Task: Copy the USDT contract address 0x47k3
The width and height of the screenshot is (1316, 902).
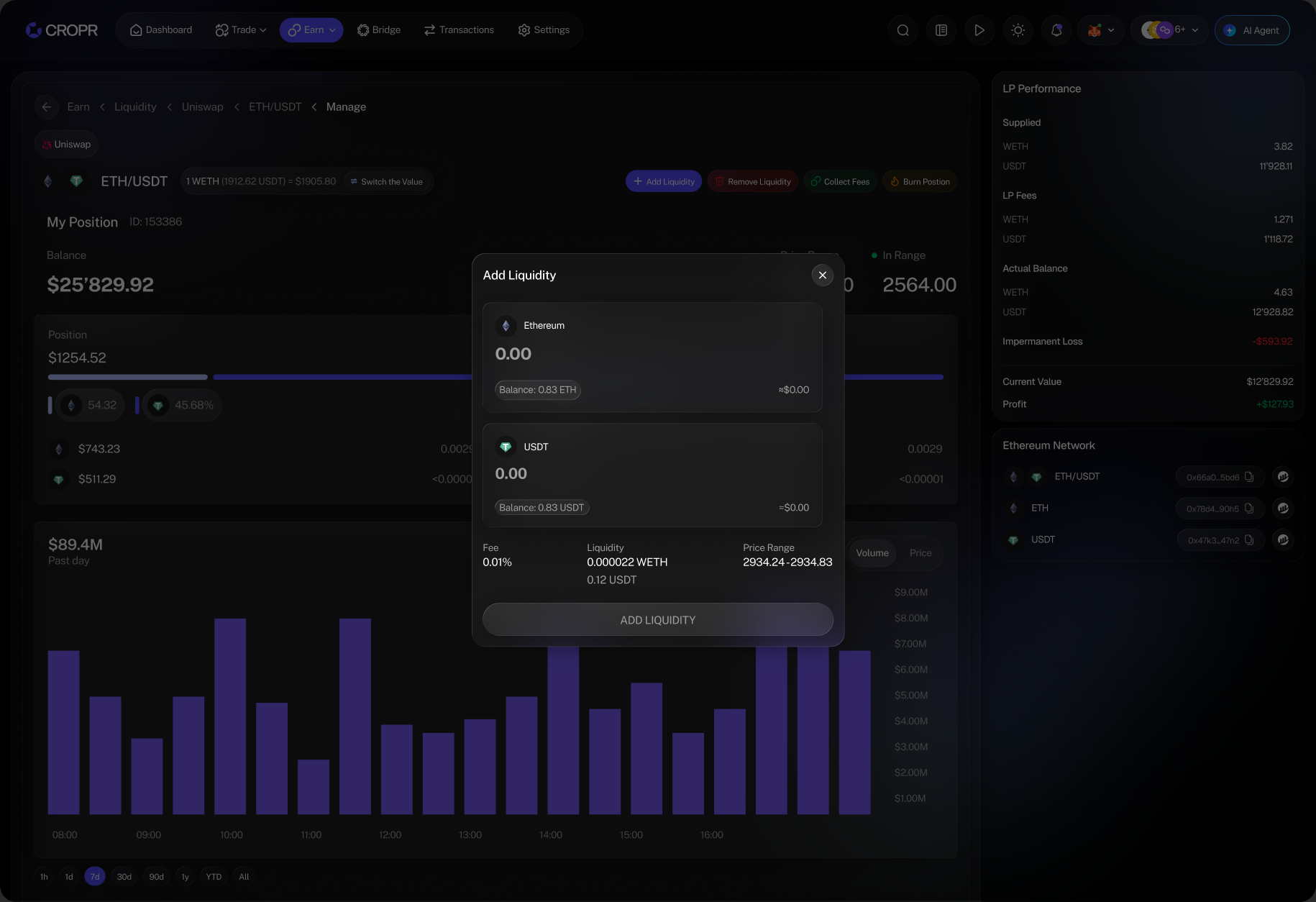Action: click(x=1249, y=540)
